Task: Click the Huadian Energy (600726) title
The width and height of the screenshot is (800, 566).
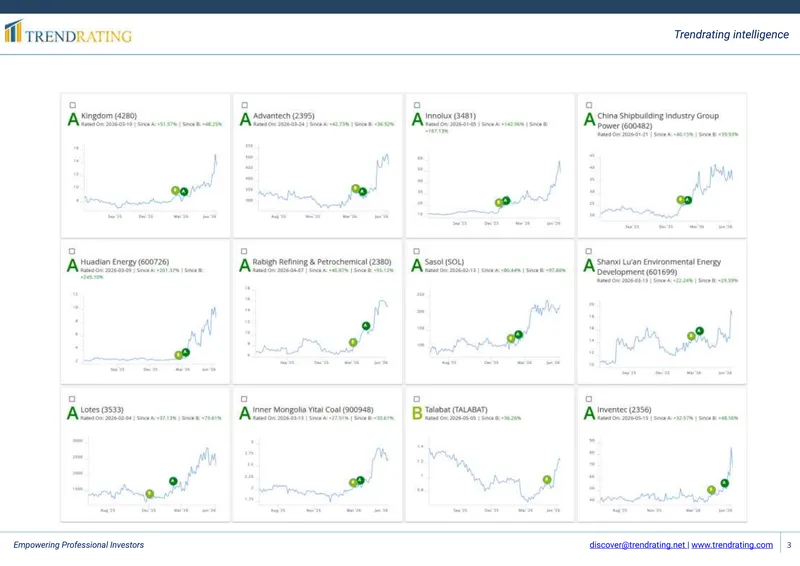Action: point(124,262)
